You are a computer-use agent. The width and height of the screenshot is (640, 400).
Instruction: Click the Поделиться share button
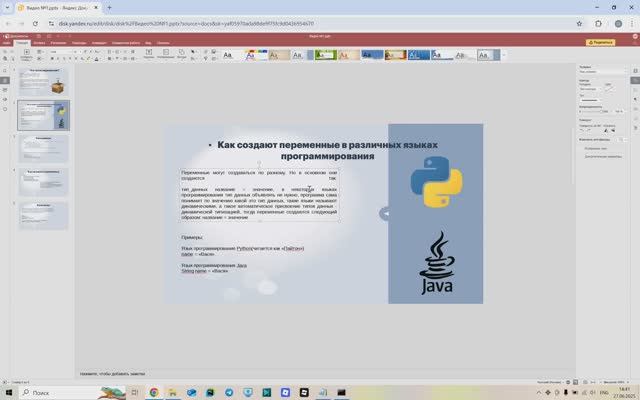pos(600,42)
